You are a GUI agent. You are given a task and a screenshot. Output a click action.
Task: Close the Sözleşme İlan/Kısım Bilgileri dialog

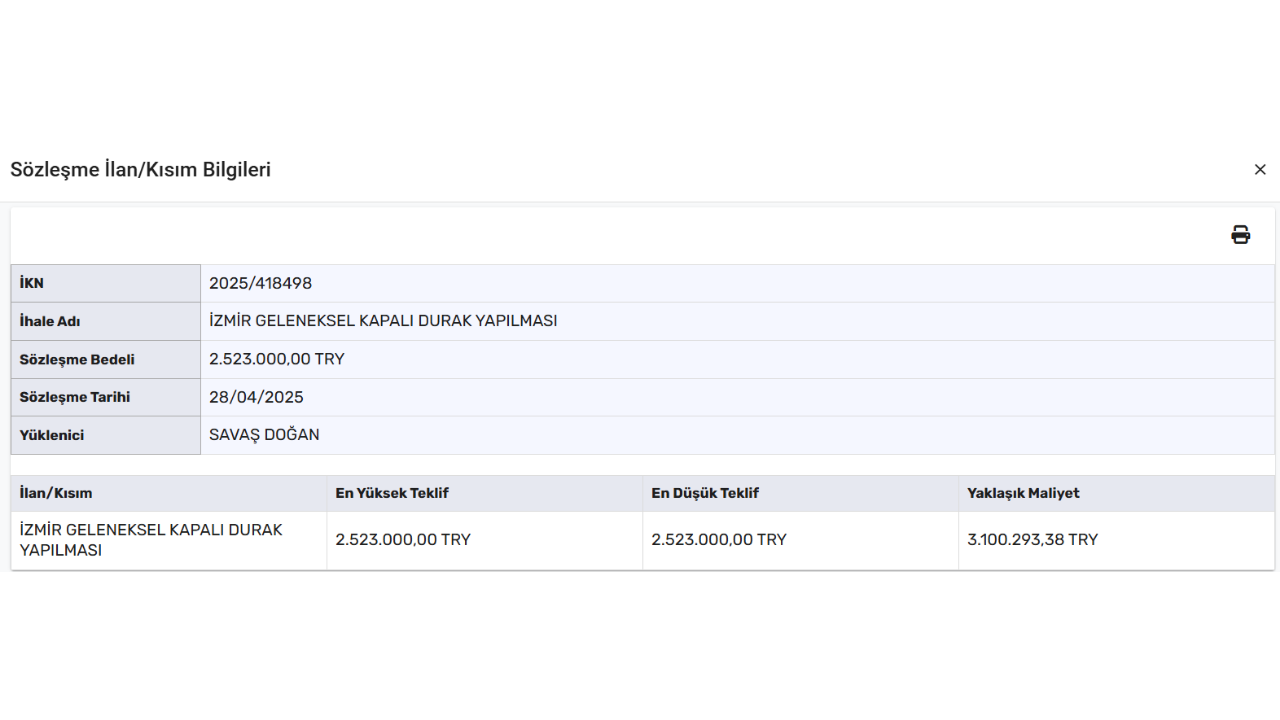coord(1260,170)
